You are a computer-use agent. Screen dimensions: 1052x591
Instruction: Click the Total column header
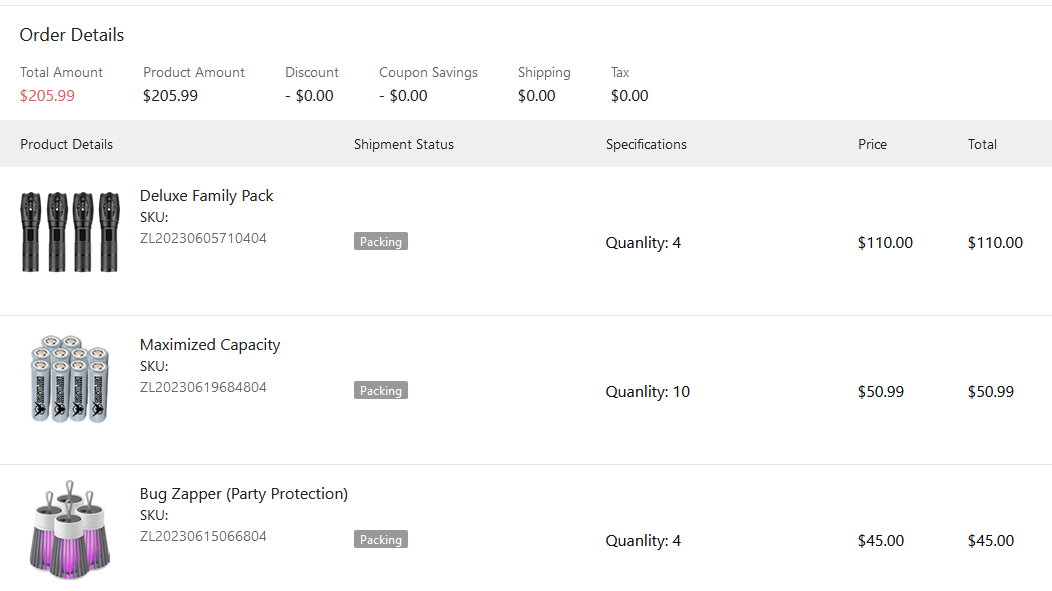pos(982,145)
